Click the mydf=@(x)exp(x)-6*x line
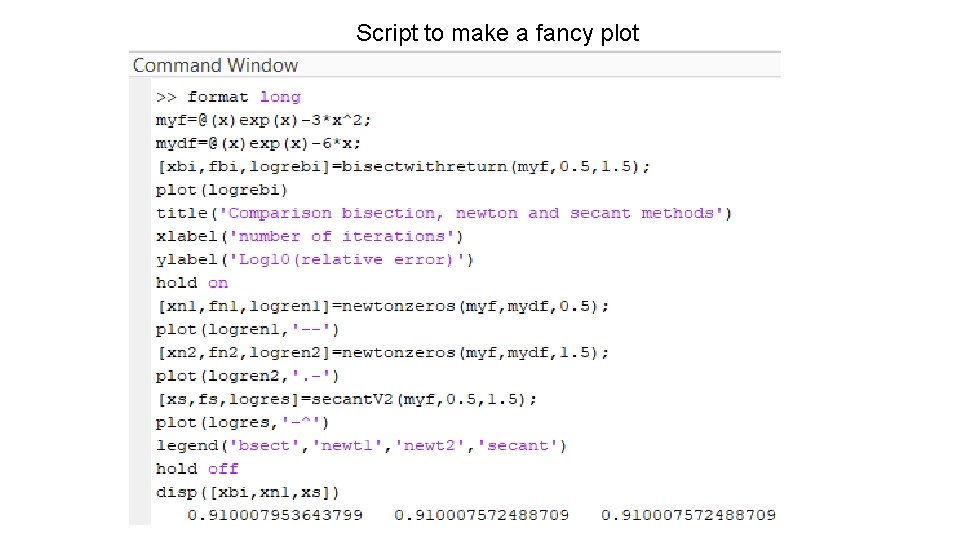The width and height of the screenshot is (960, 540). point(258,144)
